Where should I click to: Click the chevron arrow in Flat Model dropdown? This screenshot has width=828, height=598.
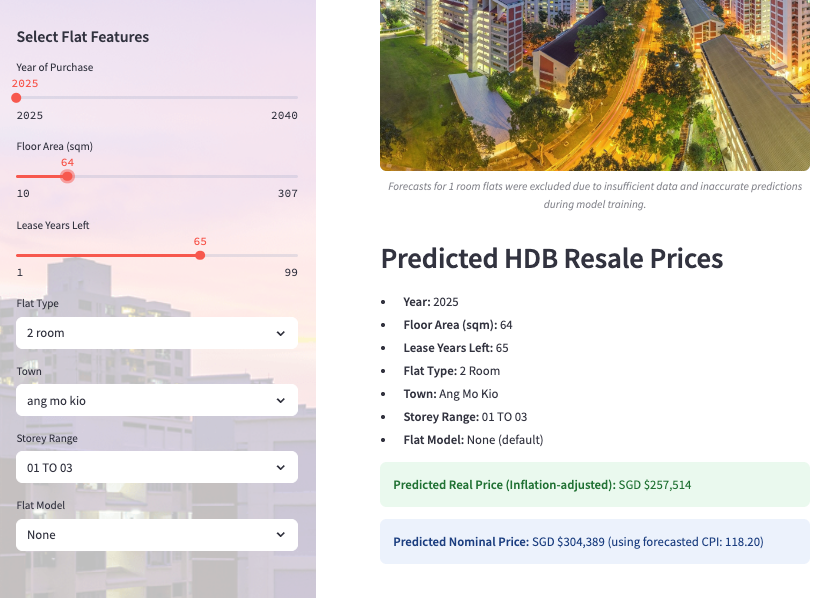pos(280,535)
